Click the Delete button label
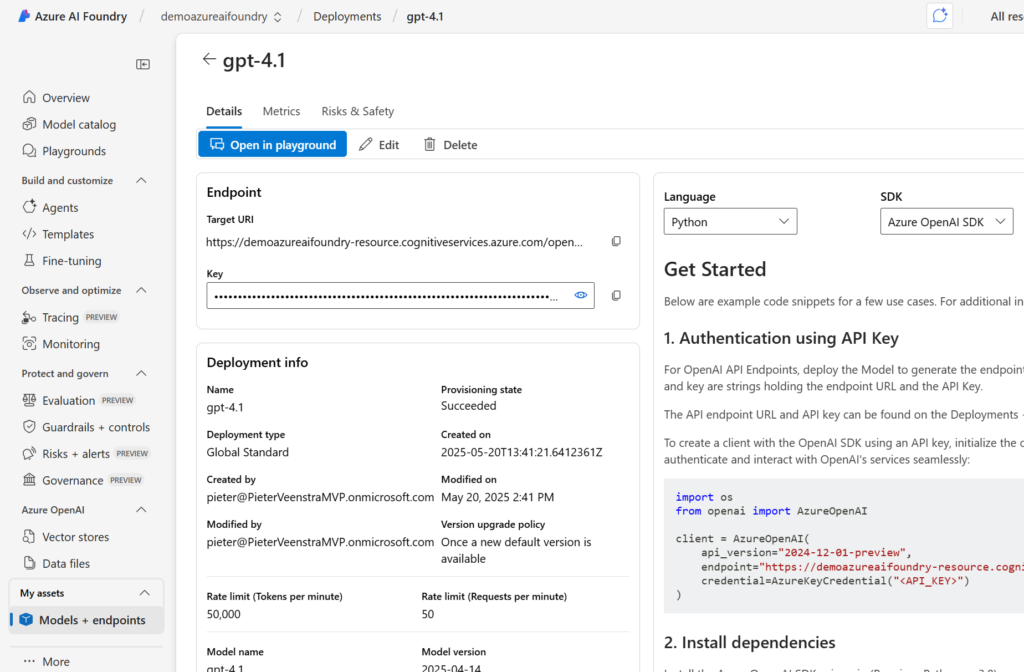Screen dimensions: 1024x672 point(460,145)
